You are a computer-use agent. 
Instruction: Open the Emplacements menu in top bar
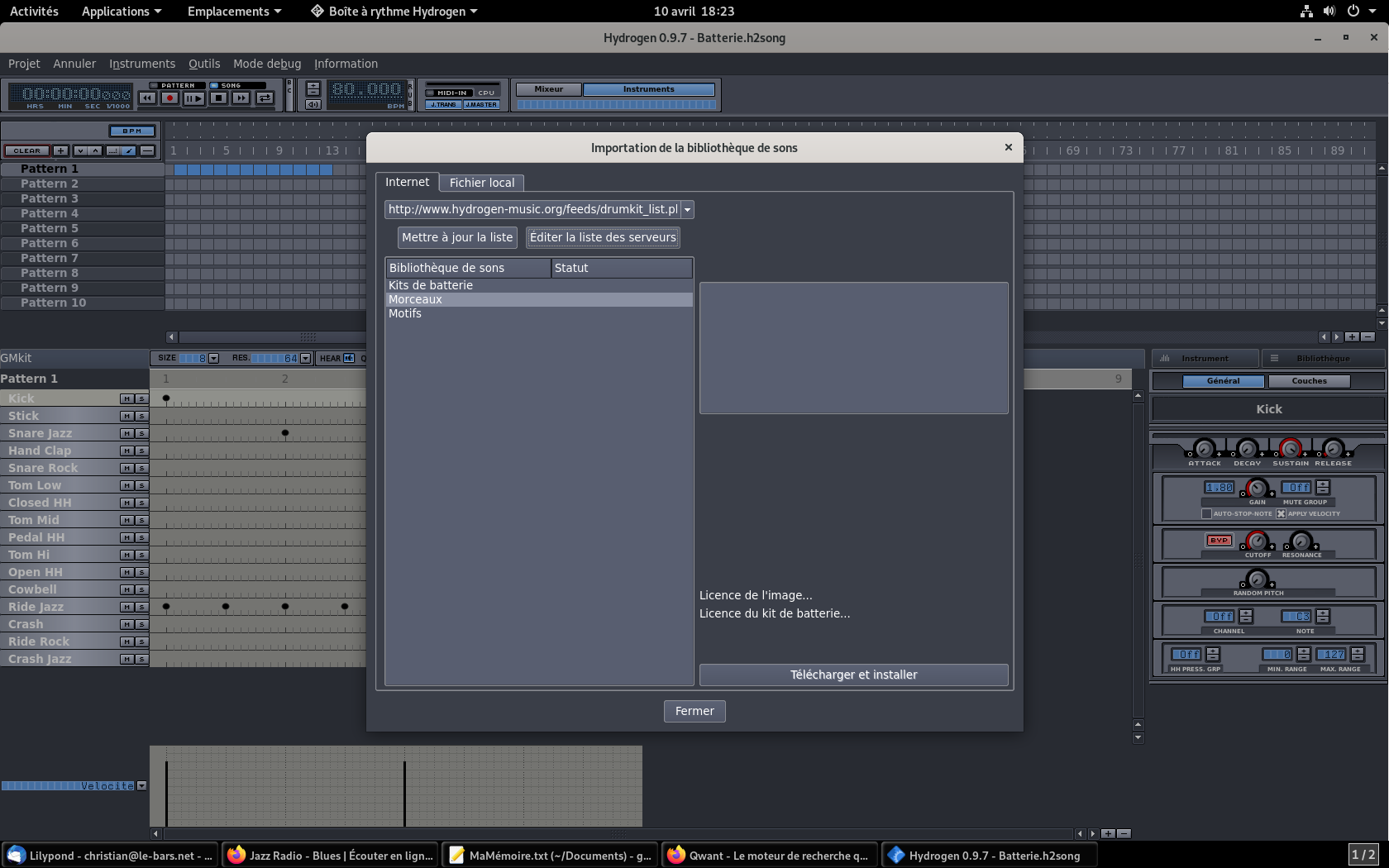(x=234, y=12)
